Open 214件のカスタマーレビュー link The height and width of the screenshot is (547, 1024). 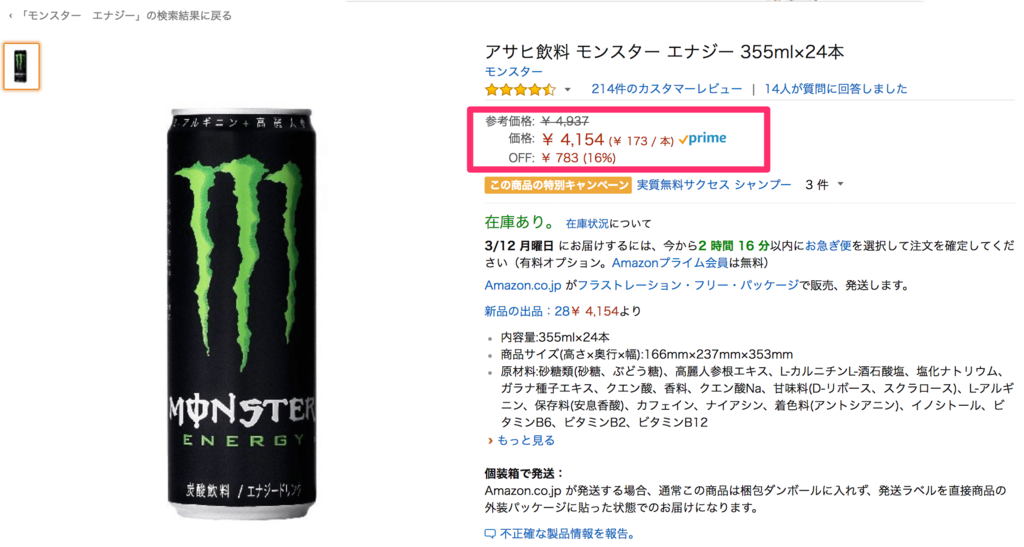666,89
